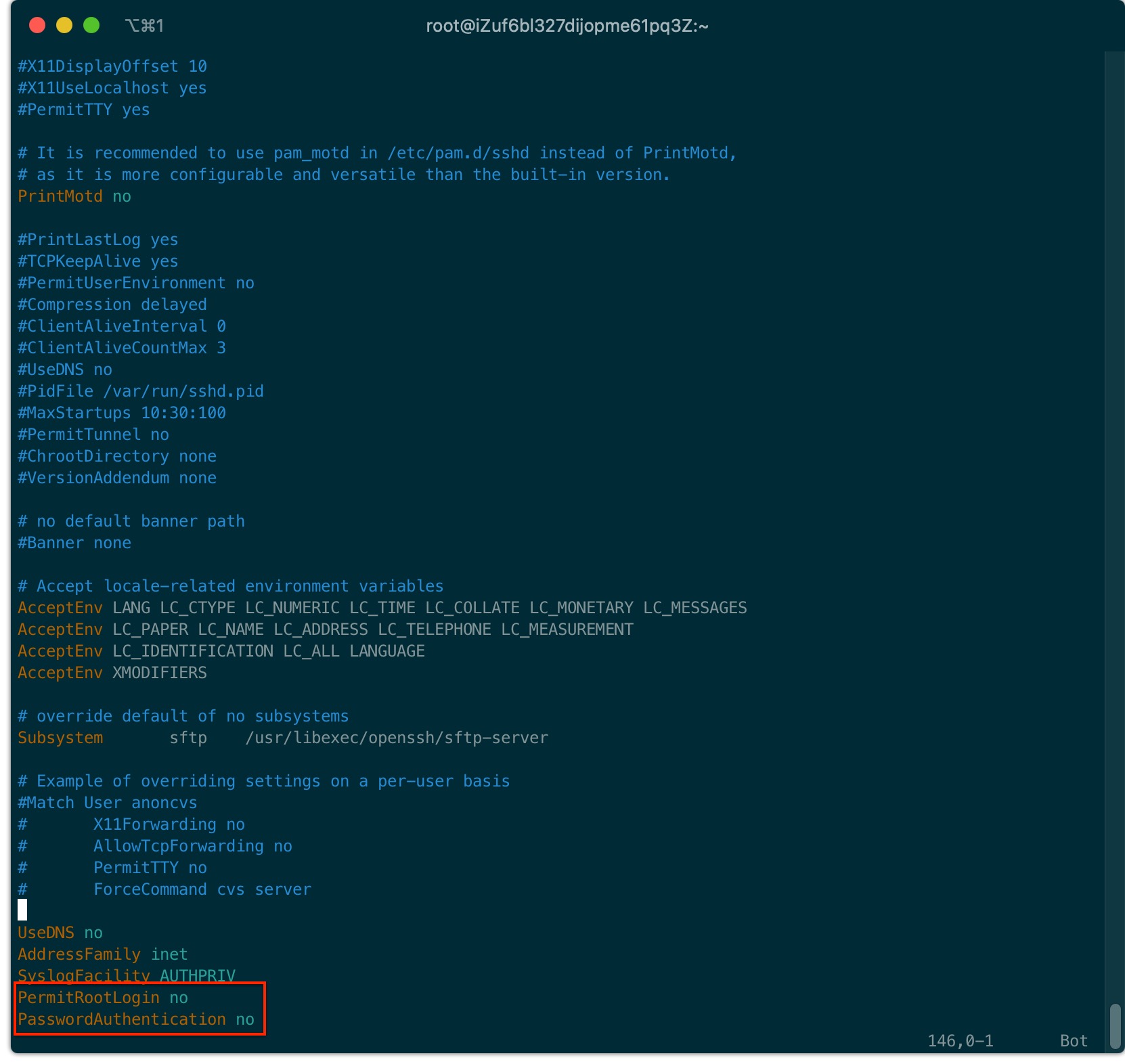This screenshot has width=1125, height=1064.
Task: Click the cursor position '146,0-1' status
Action: coord(961,1041)
